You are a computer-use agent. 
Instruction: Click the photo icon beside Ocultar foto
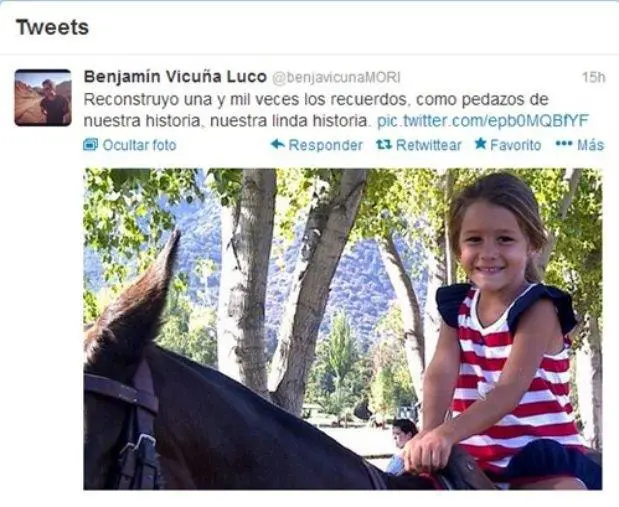pyautogui.click(x=90, y=145)
